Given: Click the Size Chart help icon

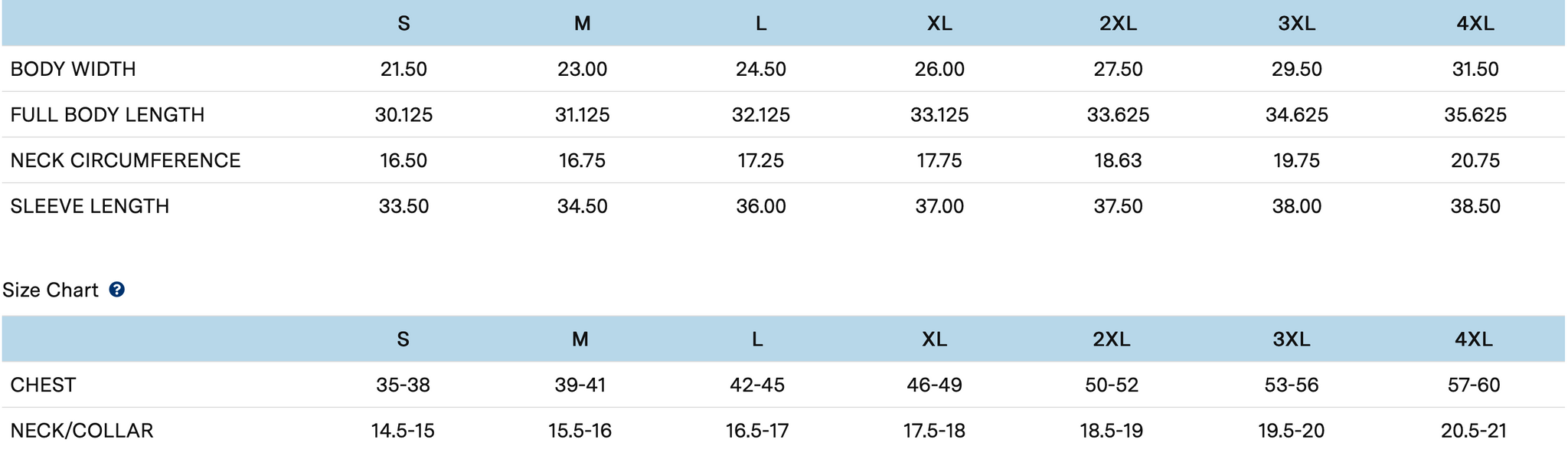Looking at the screenshot, I should [116, 290].
